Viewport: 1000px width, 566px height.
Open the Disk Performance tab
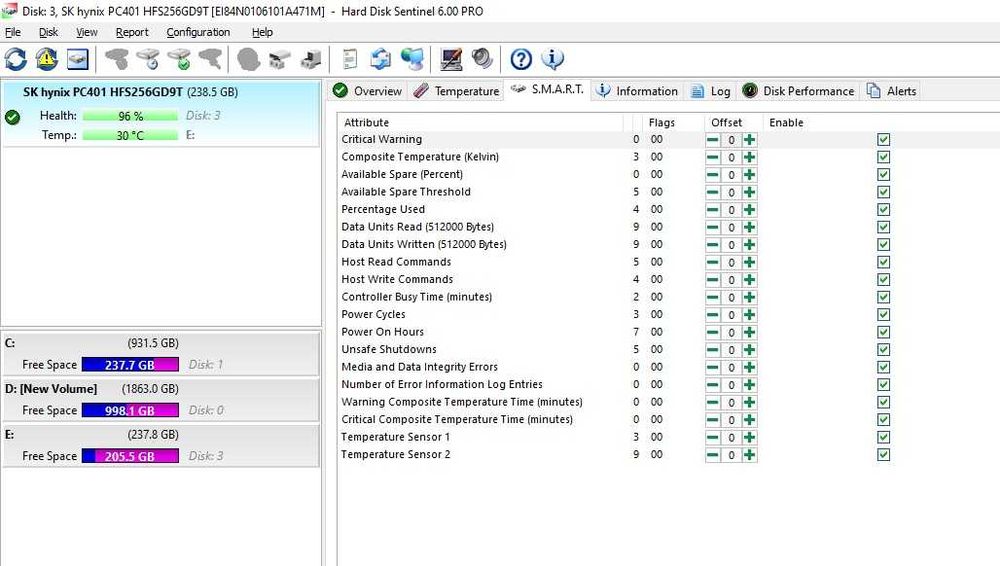coord(798,91)
